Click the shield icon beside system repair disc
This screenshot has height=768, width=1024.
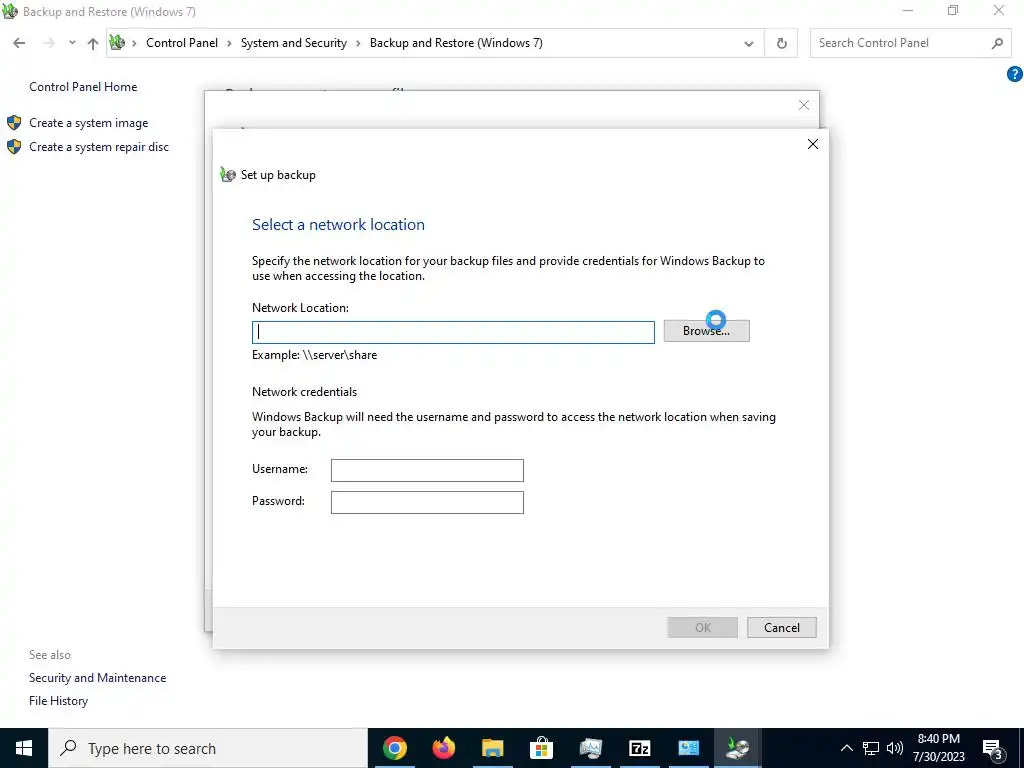[x=14, y=147]
